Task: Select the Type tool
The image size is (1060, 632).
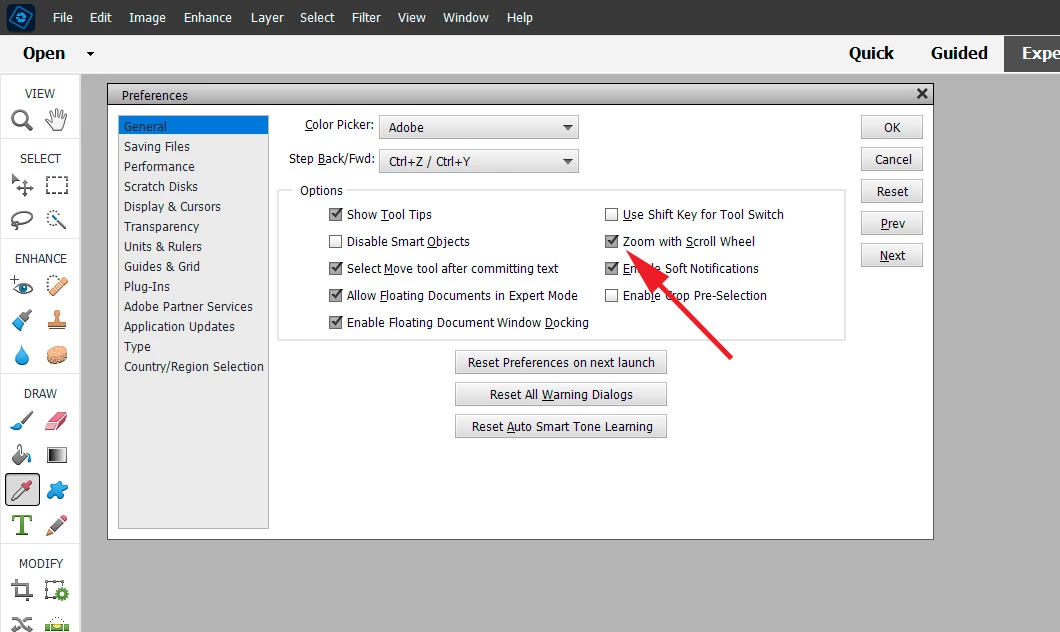Action: tap(22, 525)
